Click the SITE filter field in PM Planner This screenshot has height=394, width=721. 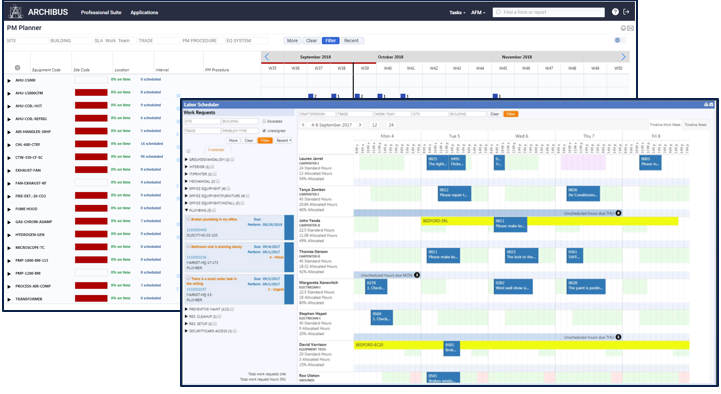[27, 40]
